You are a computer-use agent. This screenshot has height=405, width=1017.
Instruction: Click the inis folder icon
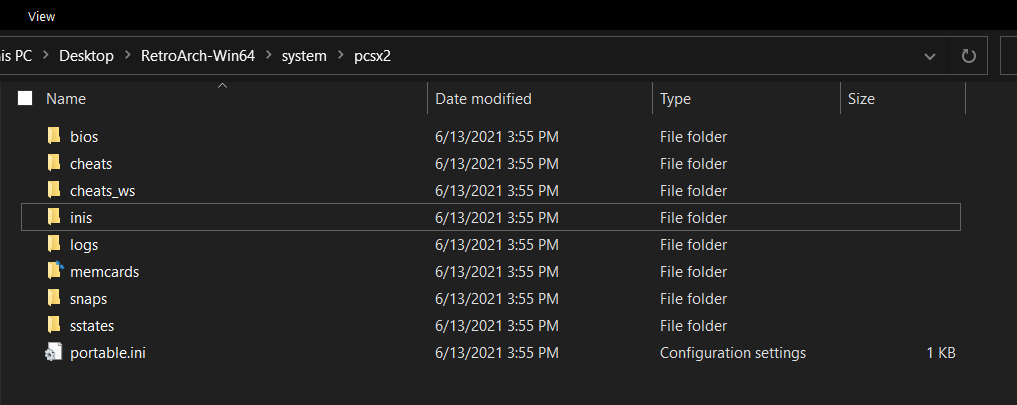coord(54,217)
